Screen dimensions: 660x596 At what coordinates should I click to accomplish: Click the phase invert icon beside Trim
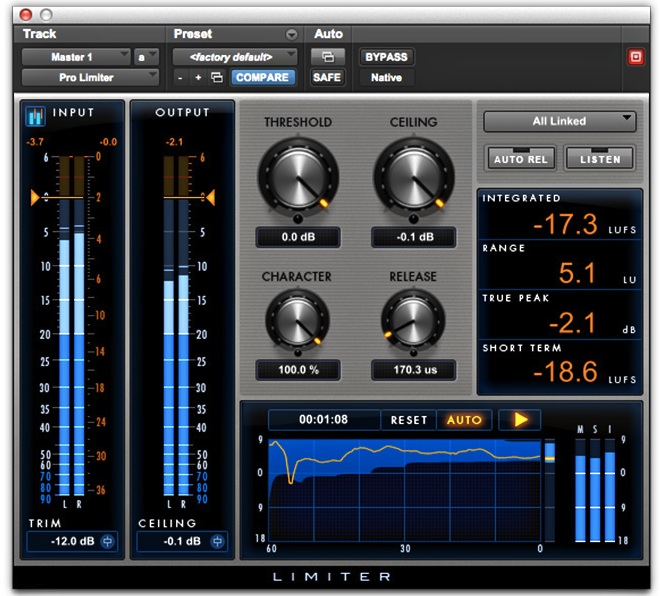tap(108, 542)
